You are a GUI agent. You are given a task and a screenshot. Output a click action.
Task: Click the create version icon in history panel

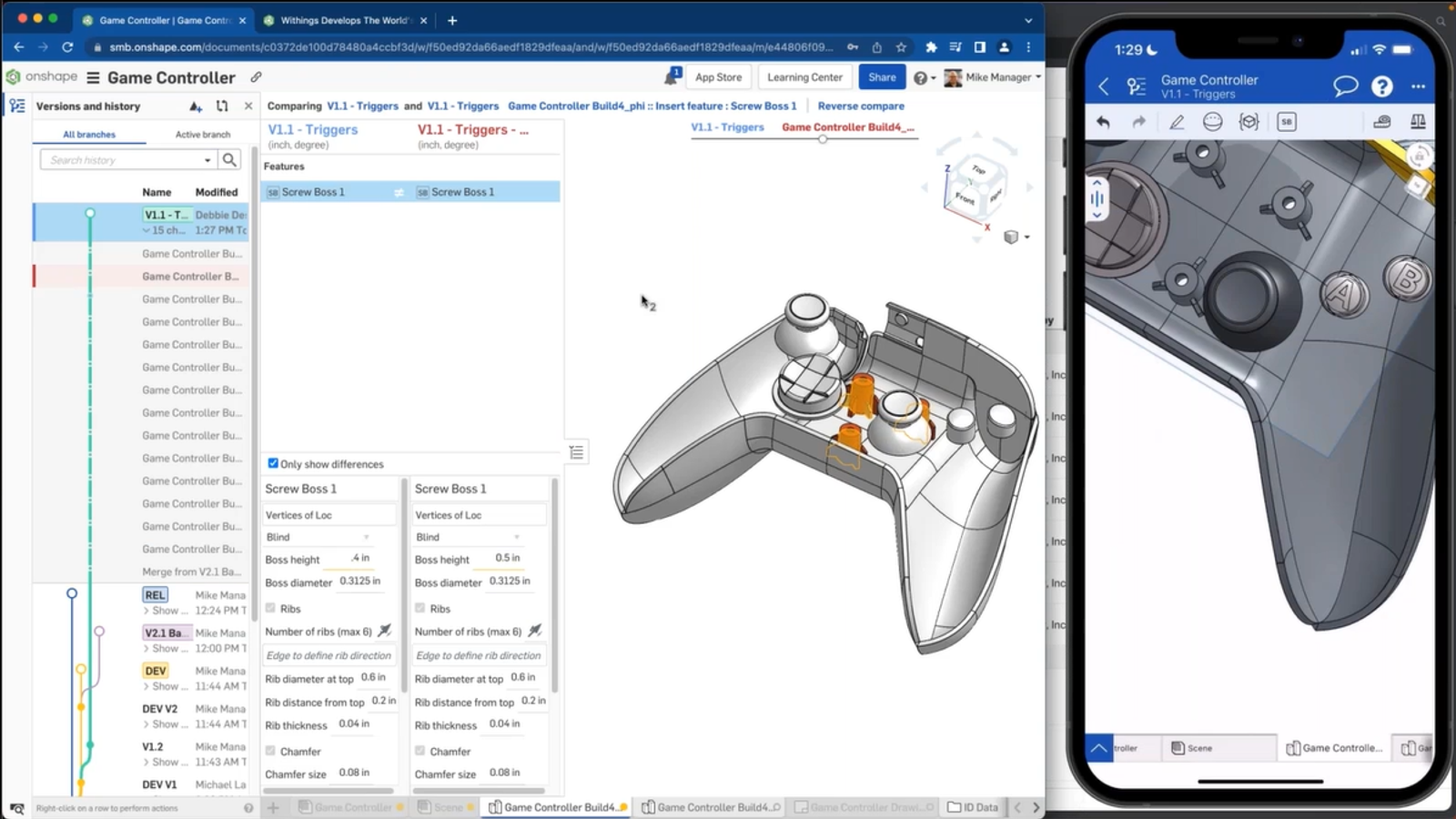coord(196,106)
